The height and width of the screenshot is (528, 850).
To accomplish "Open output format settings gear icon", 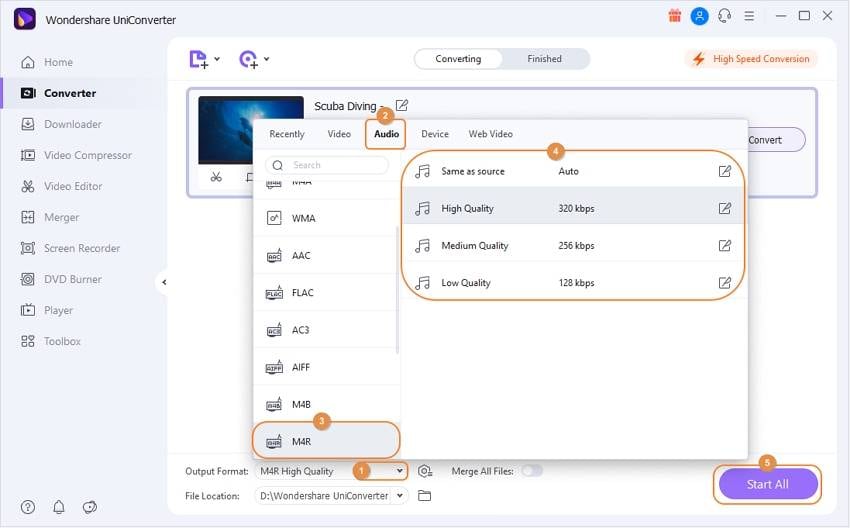I will point(425,471).
